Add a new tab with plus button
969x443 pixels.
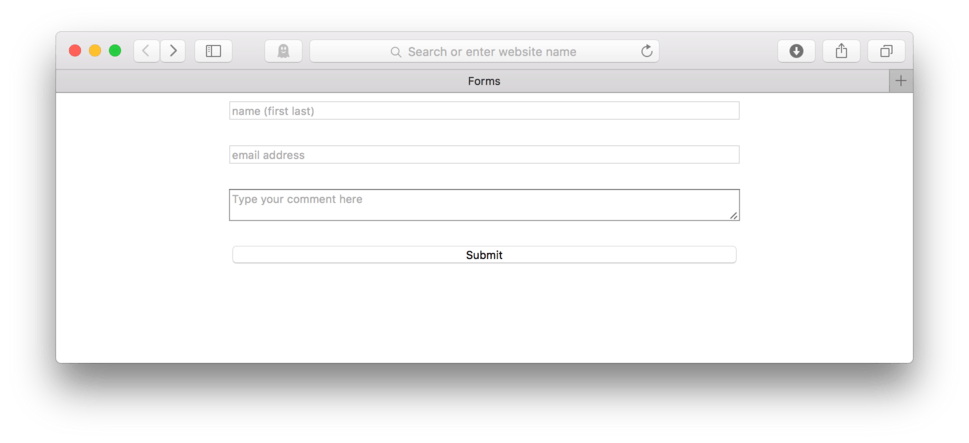click(x=901, y=81)
